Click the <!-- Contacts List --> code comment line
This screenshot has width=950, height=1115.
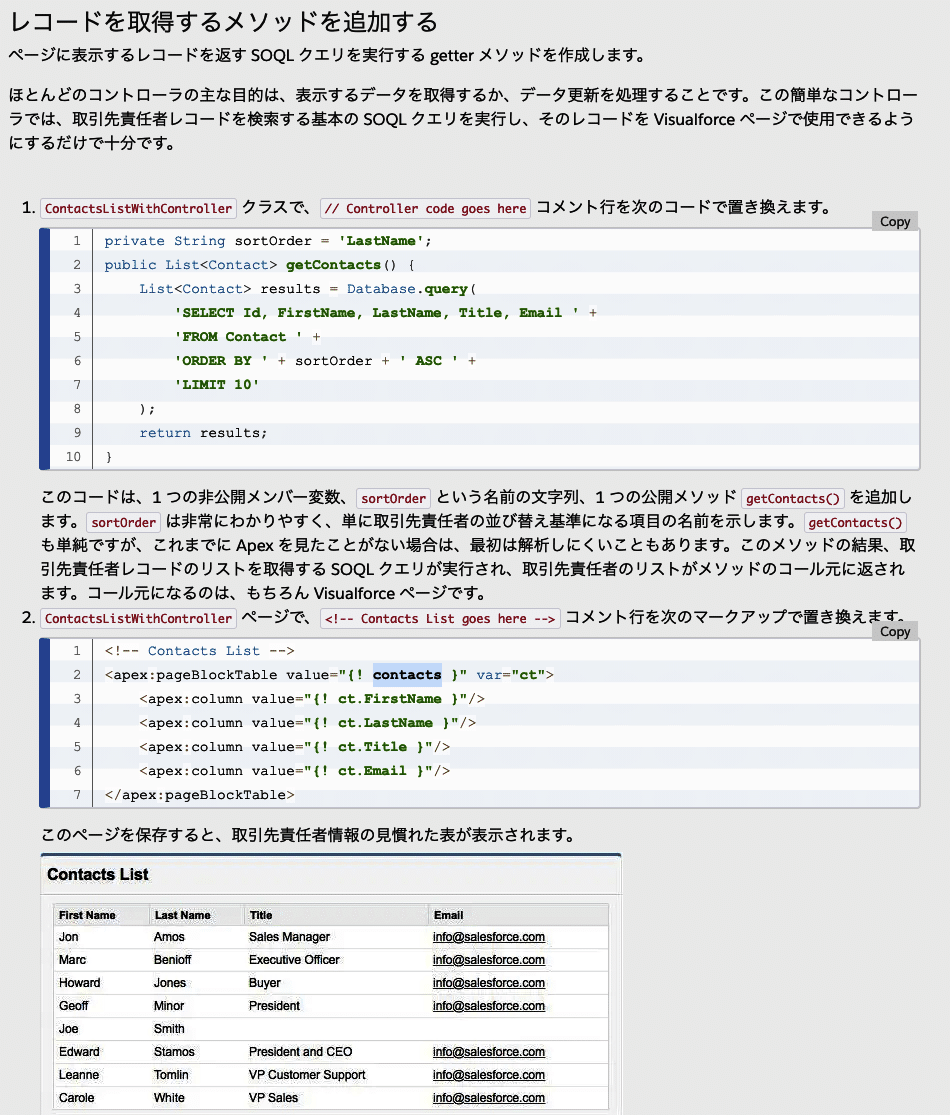(x=199, y=651)
